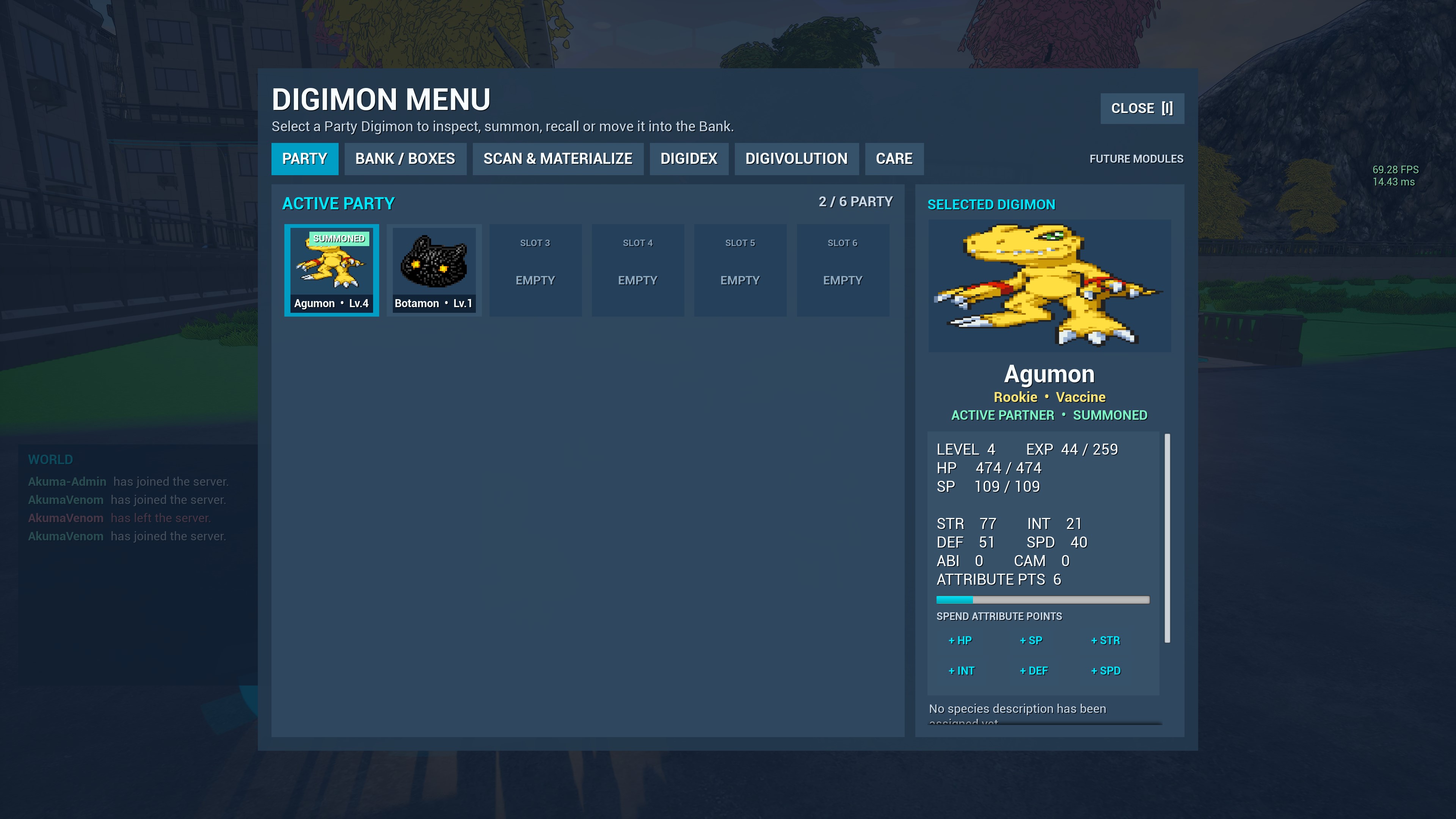Click the 'Agumon' name in selected panel

tap(1049, 374)
